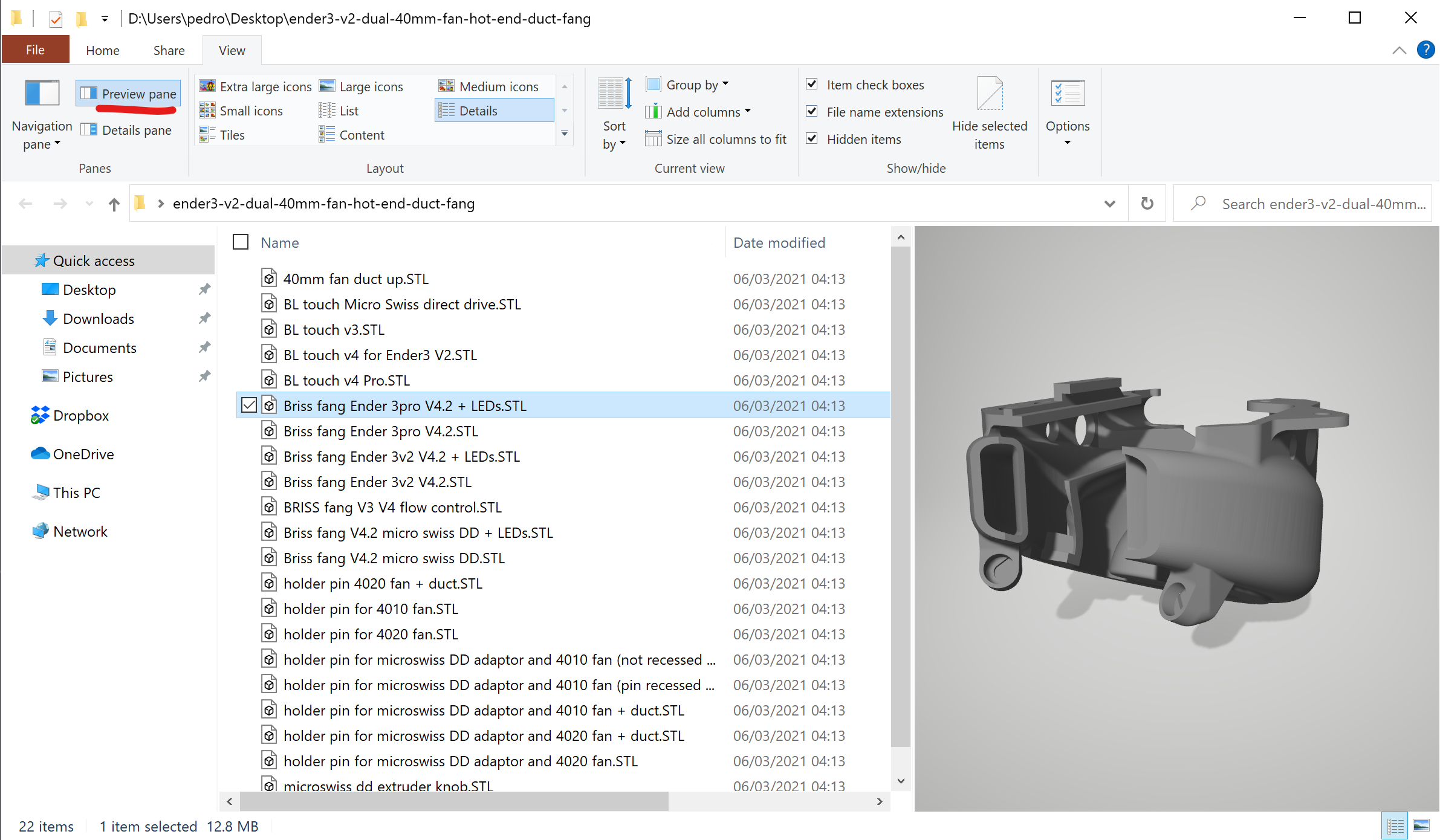Switch to the Home ribbon tab
Screen dimensions: 1440x840
(x=103, y=50)
